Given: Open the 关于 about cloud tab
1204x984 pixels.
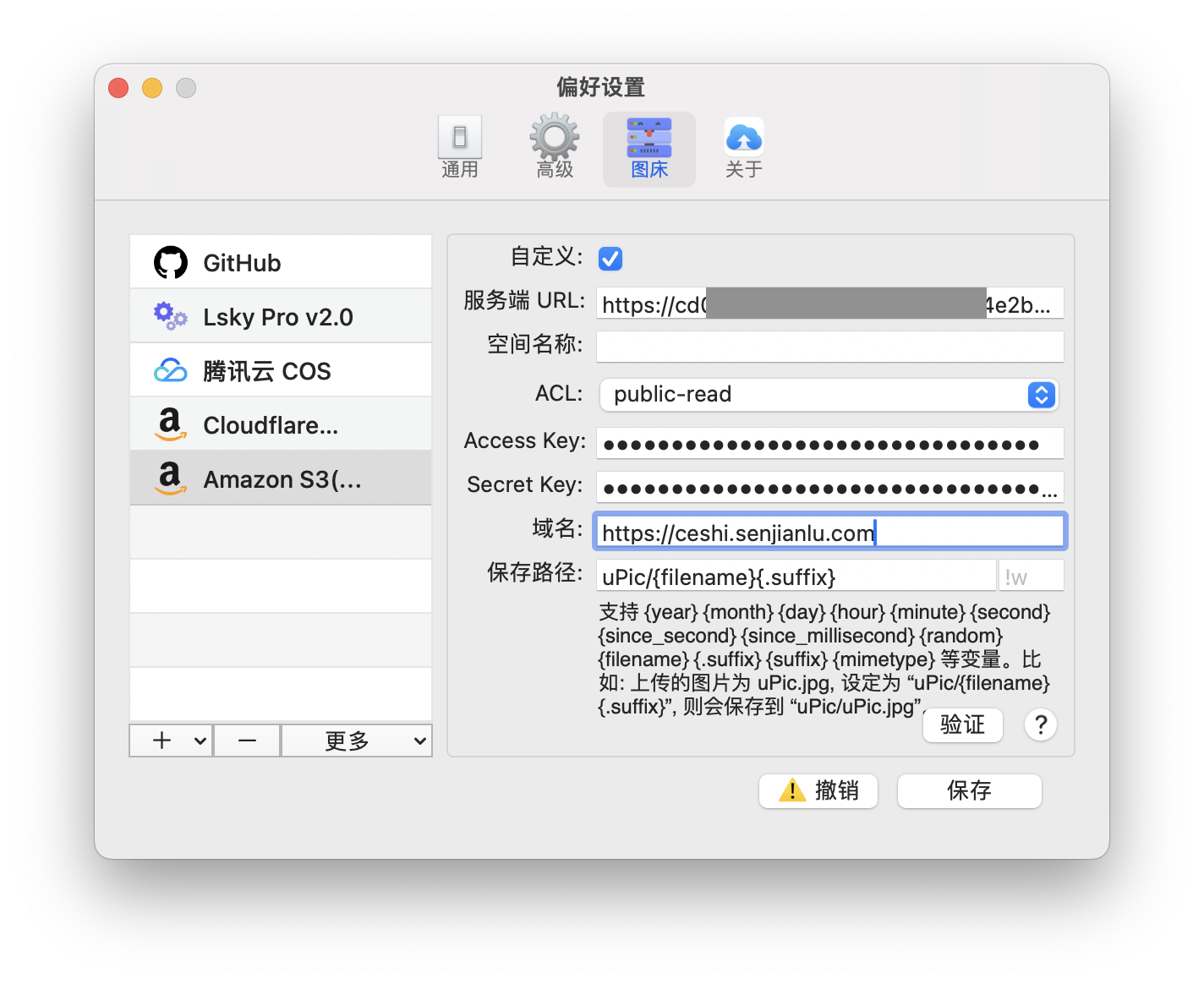Looking at the screenshot, I should [x=744, y=149].
